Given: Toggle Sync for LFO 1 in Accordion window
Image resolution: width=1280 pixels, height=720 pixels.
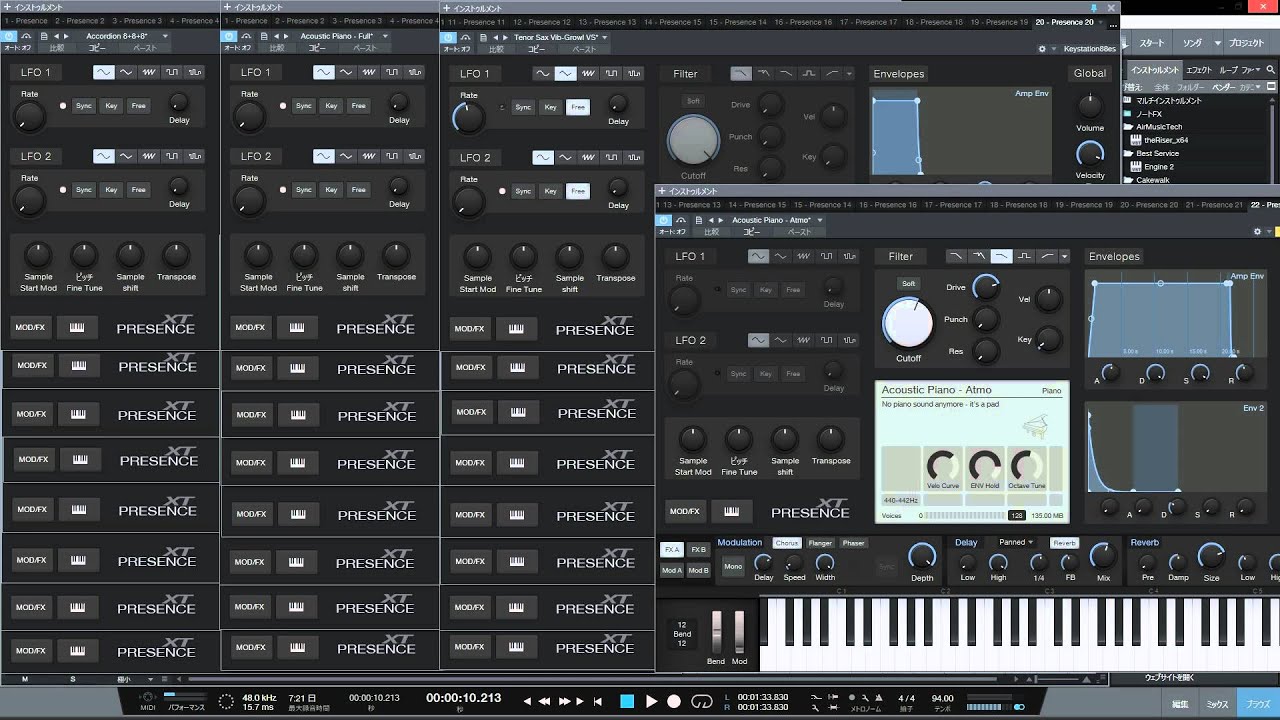Looking at the screenshot, I should (84, 106).
